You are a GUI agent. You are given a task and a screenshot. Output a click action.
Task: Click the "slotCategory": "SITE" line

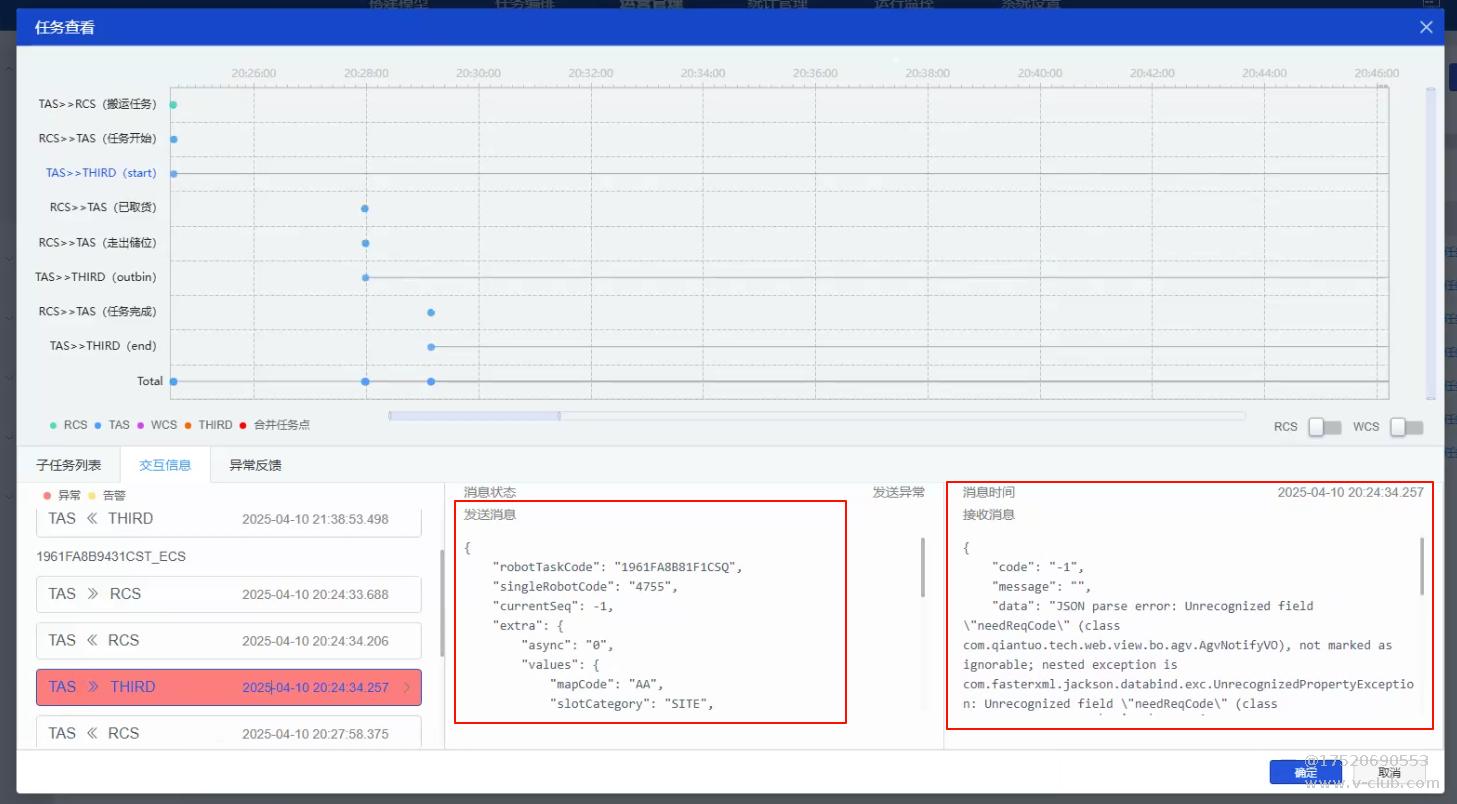click(631, 704)
